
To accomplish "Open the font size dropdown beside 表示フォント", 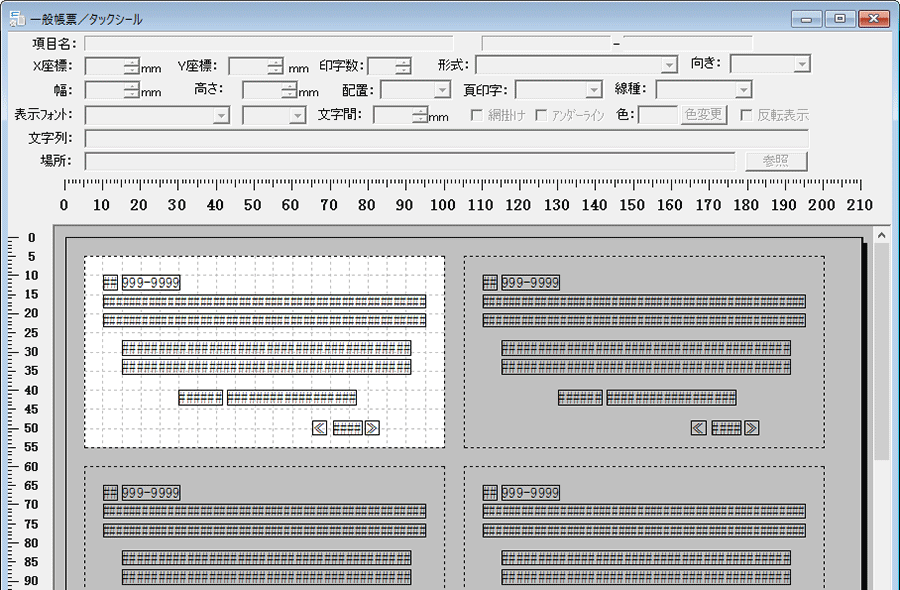I will [297, 115].
